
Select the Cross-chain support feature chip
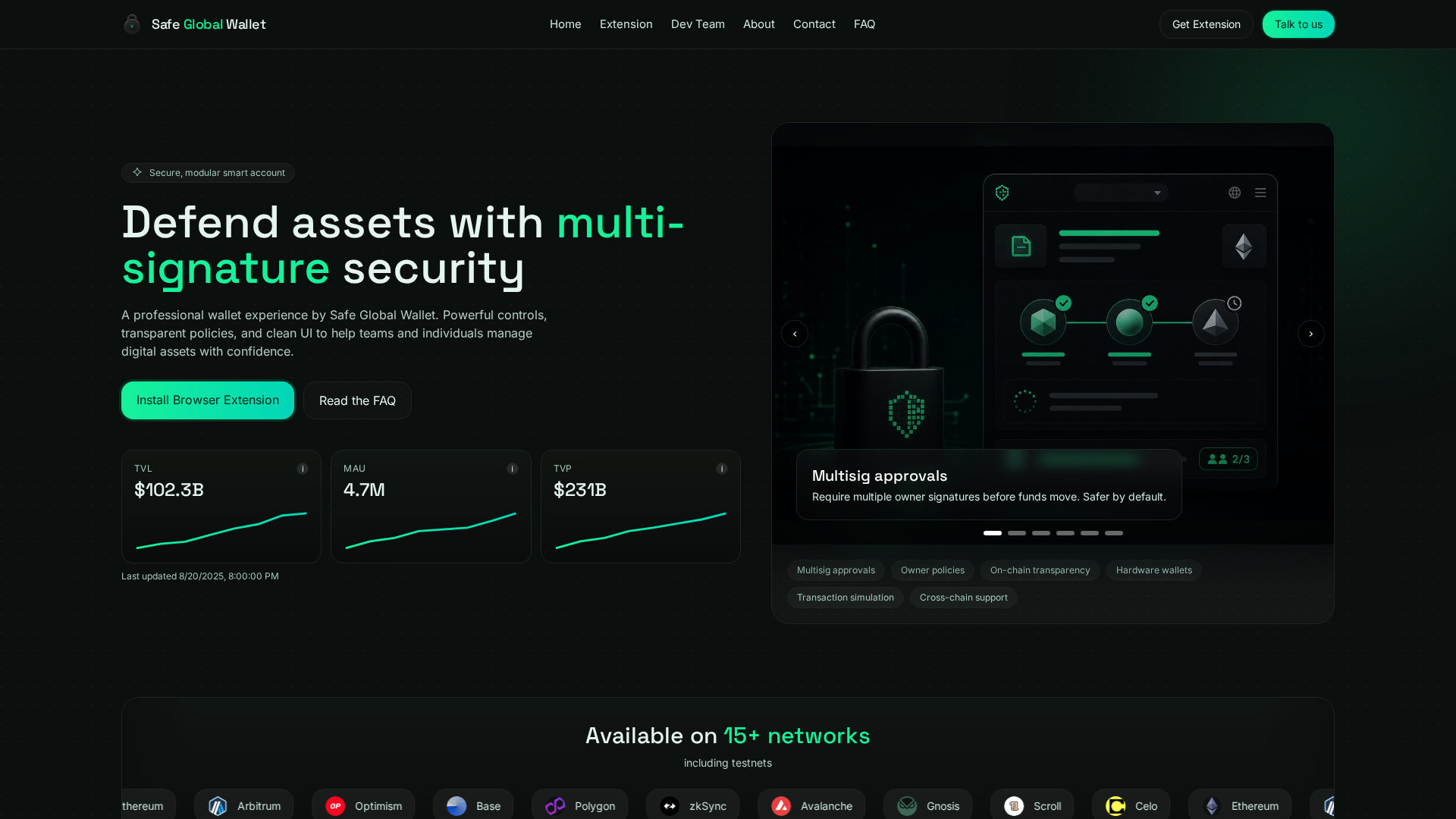click(x=963, y=598)
